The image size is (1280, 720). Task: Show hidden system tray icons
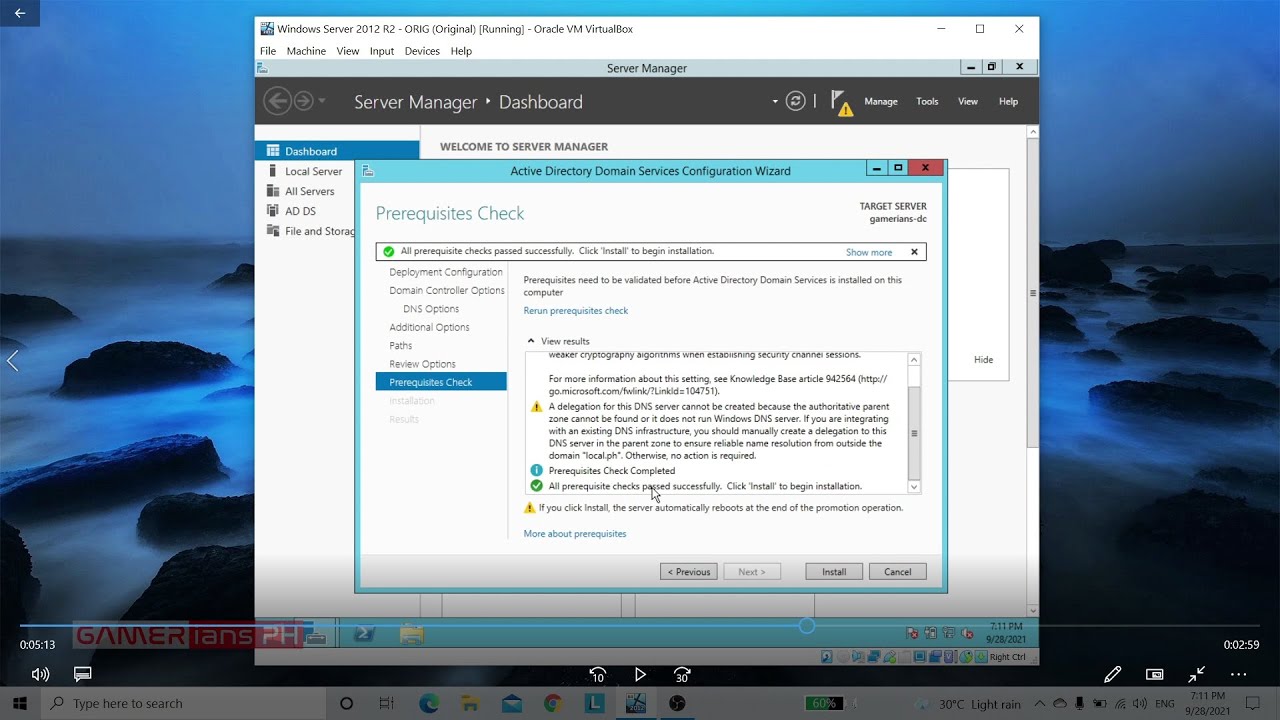pyautogui.click(x=1039, y=703)
